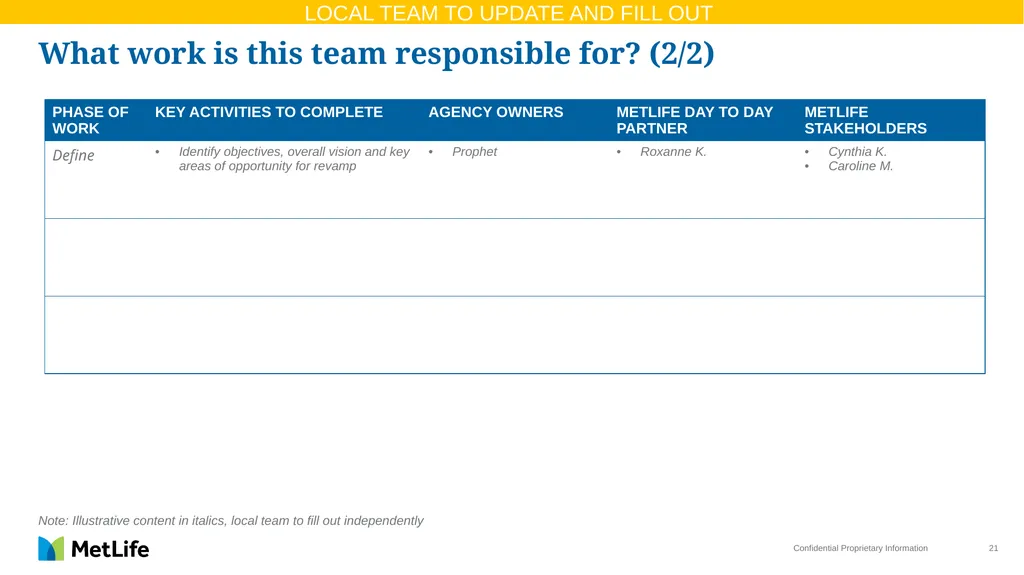Image resolution: width=1024 pixels, height=575 pixels.
Task: Click the MetLife logo icon
Action: [x=51, y=549]
